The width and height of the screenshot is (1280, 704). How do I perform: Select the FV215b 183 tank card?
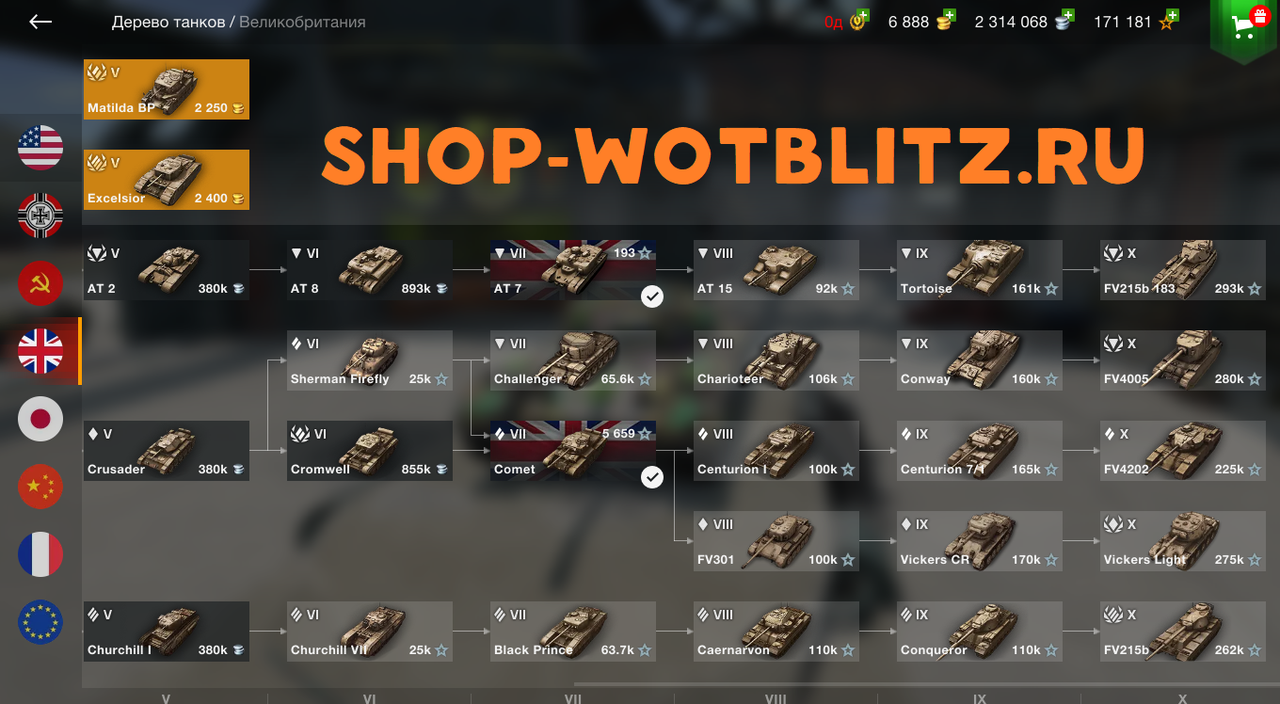(1182, 270)
